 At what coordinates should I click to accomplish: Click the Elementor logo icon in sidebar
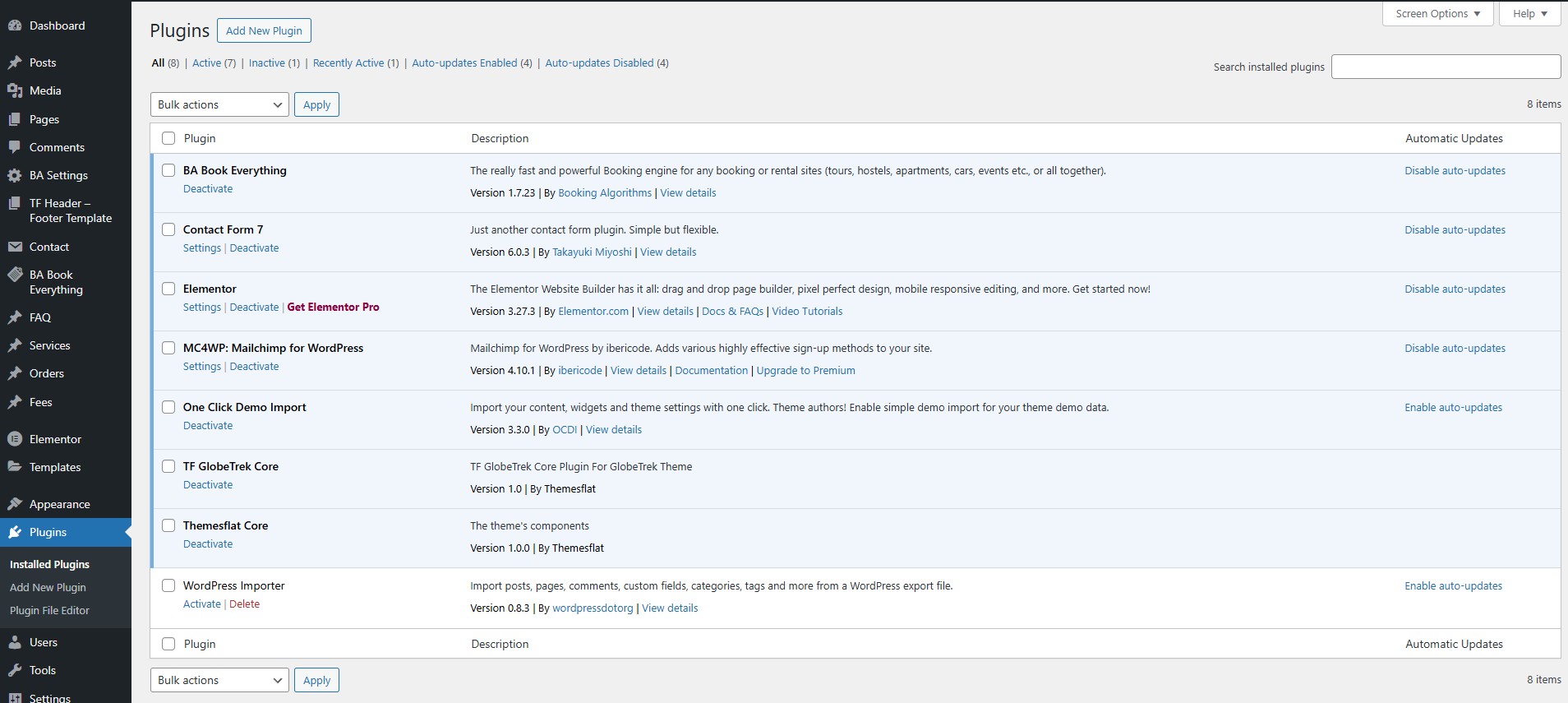[x=14, y=439]
